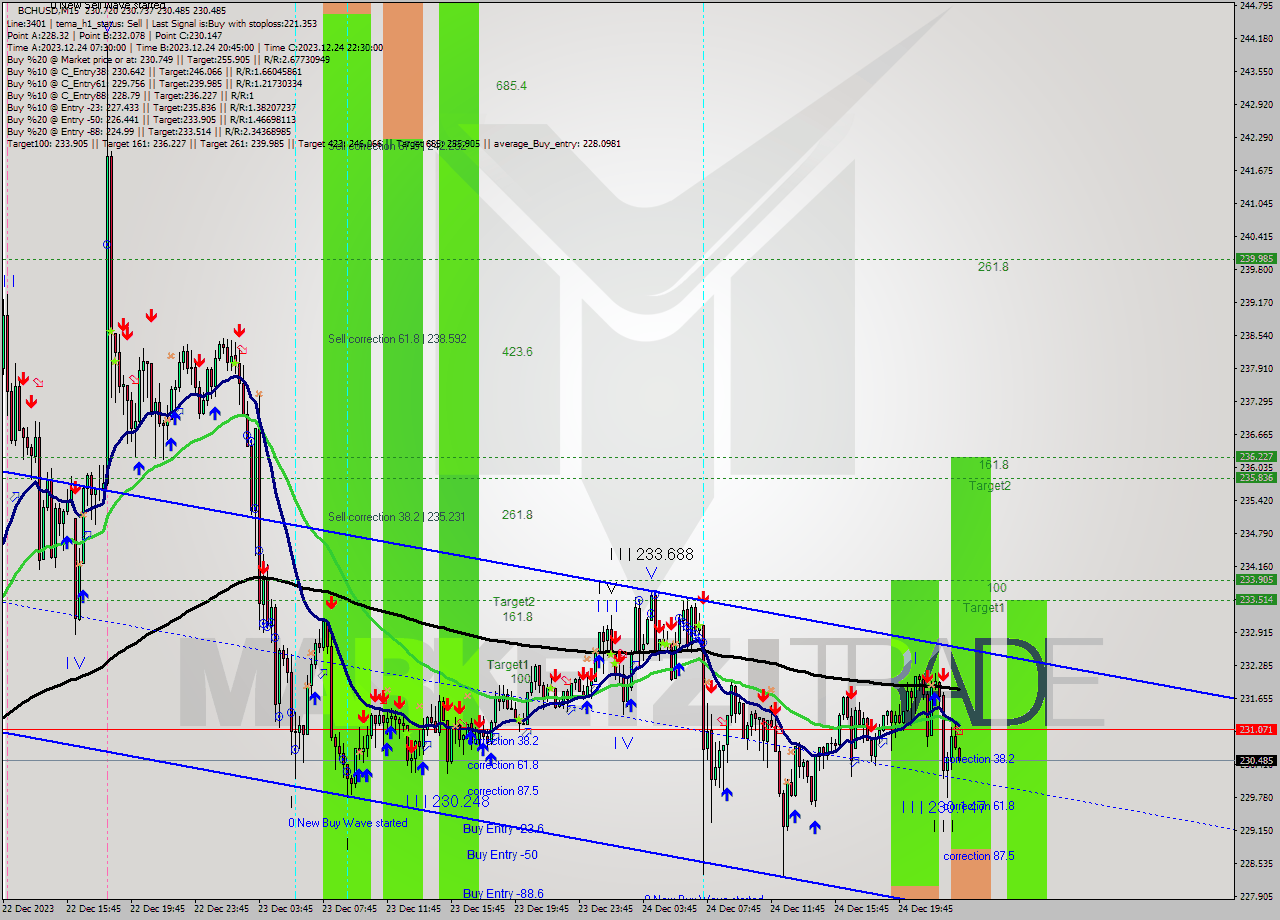Click the 'Buy Entry -88.6' label
Image resolution: width=1280 pixels, height=920 pixels.
pos(503,894)
